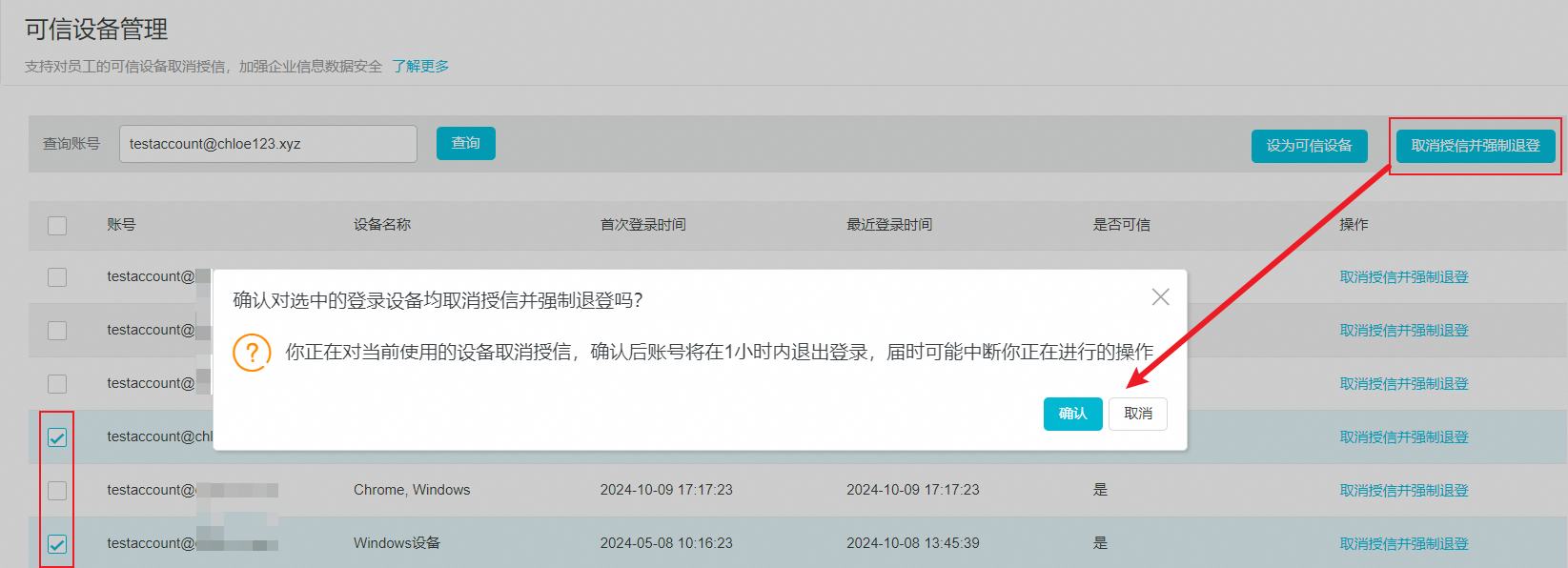Image resolution: width=1568 pixels, height=568 pixels.
Task: Click the 设为可信设备 button
Action: [1309, 146]
